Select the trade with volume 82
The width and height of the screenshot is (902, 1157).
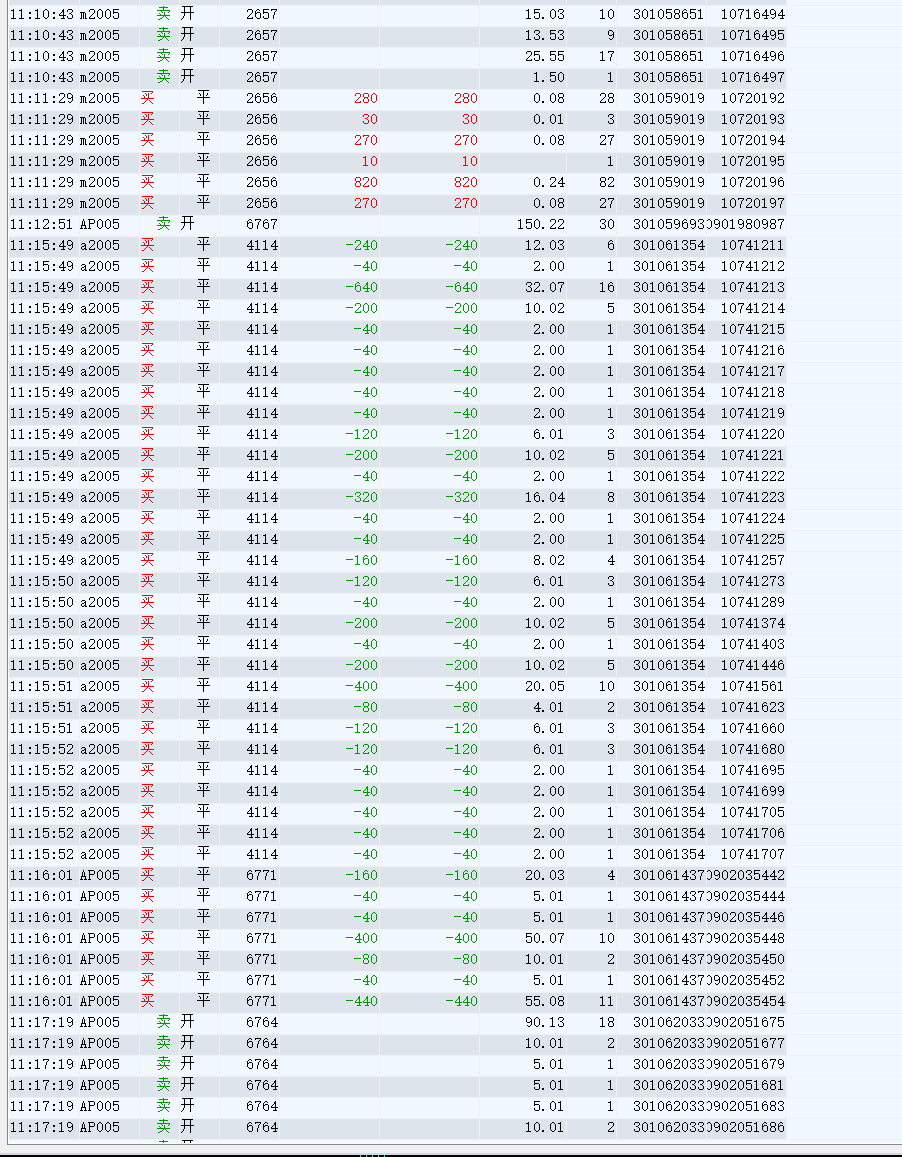(606, 182)
